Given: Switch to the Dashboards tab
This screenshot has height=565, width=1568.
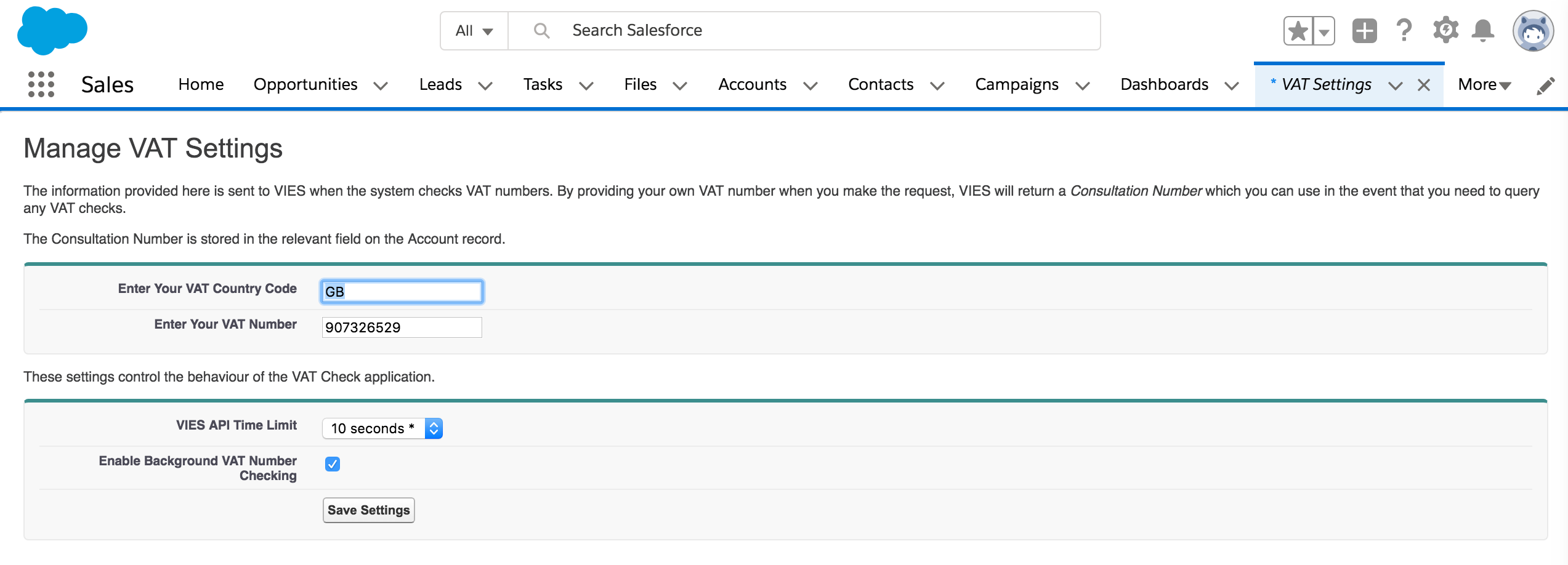Looking at the screenshot, I should [1165, 84].
